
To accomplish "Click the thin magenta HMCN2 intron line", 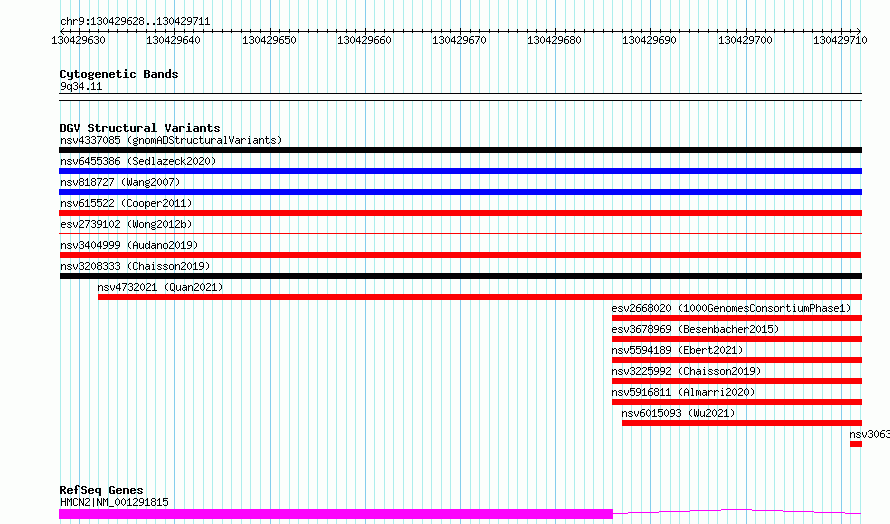I will (x=737, y=512).
